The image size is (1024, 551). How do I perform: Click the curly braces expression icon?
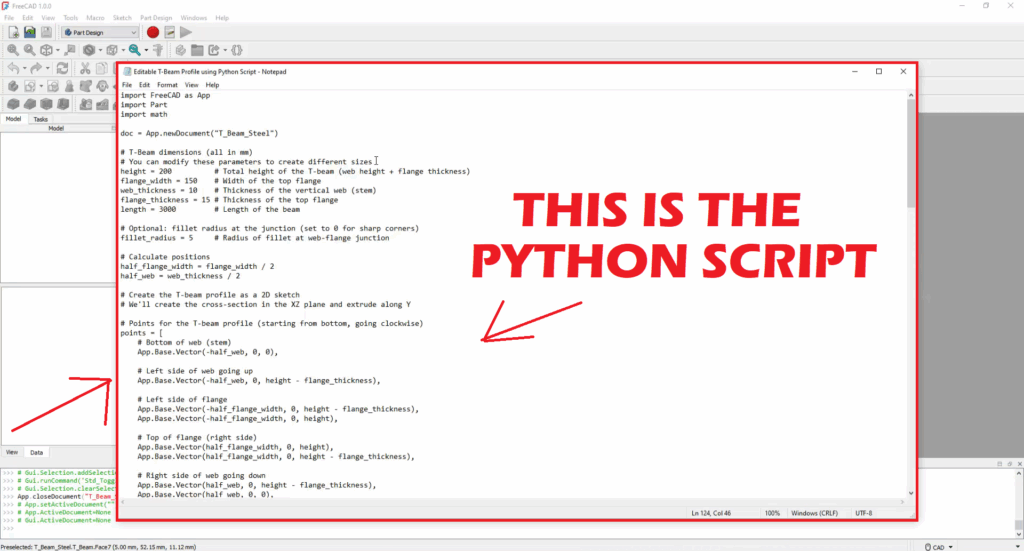[x=236, y=50]
